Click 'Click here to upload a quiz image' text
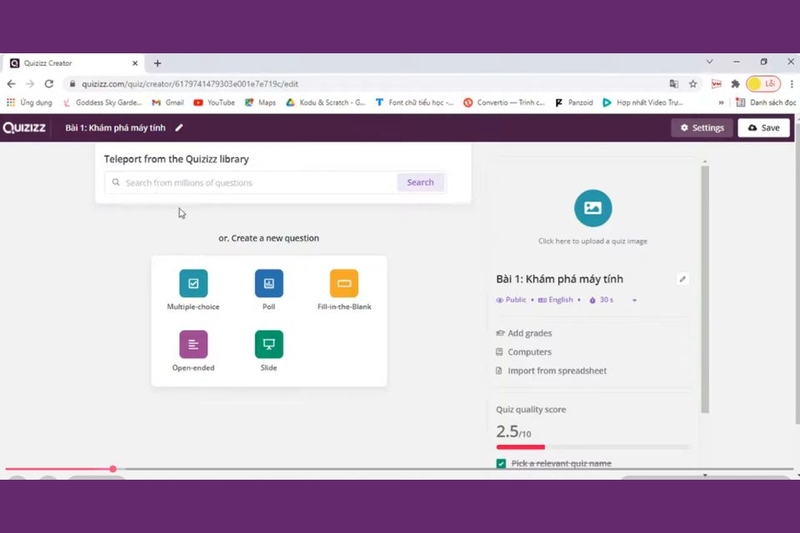 593,241
